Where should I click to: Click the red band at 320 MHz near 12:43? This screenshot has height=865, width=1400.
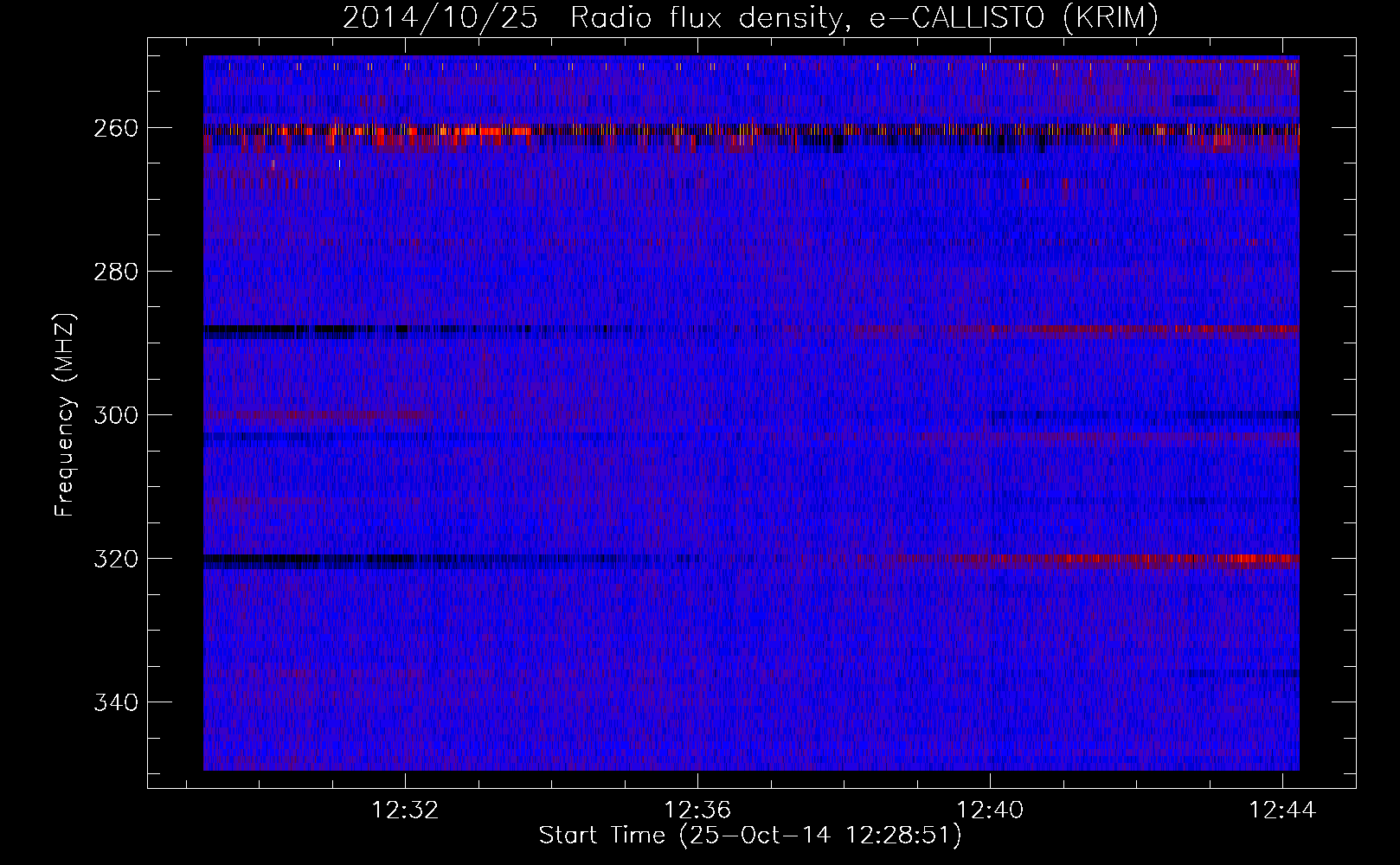click(1255, 559)
